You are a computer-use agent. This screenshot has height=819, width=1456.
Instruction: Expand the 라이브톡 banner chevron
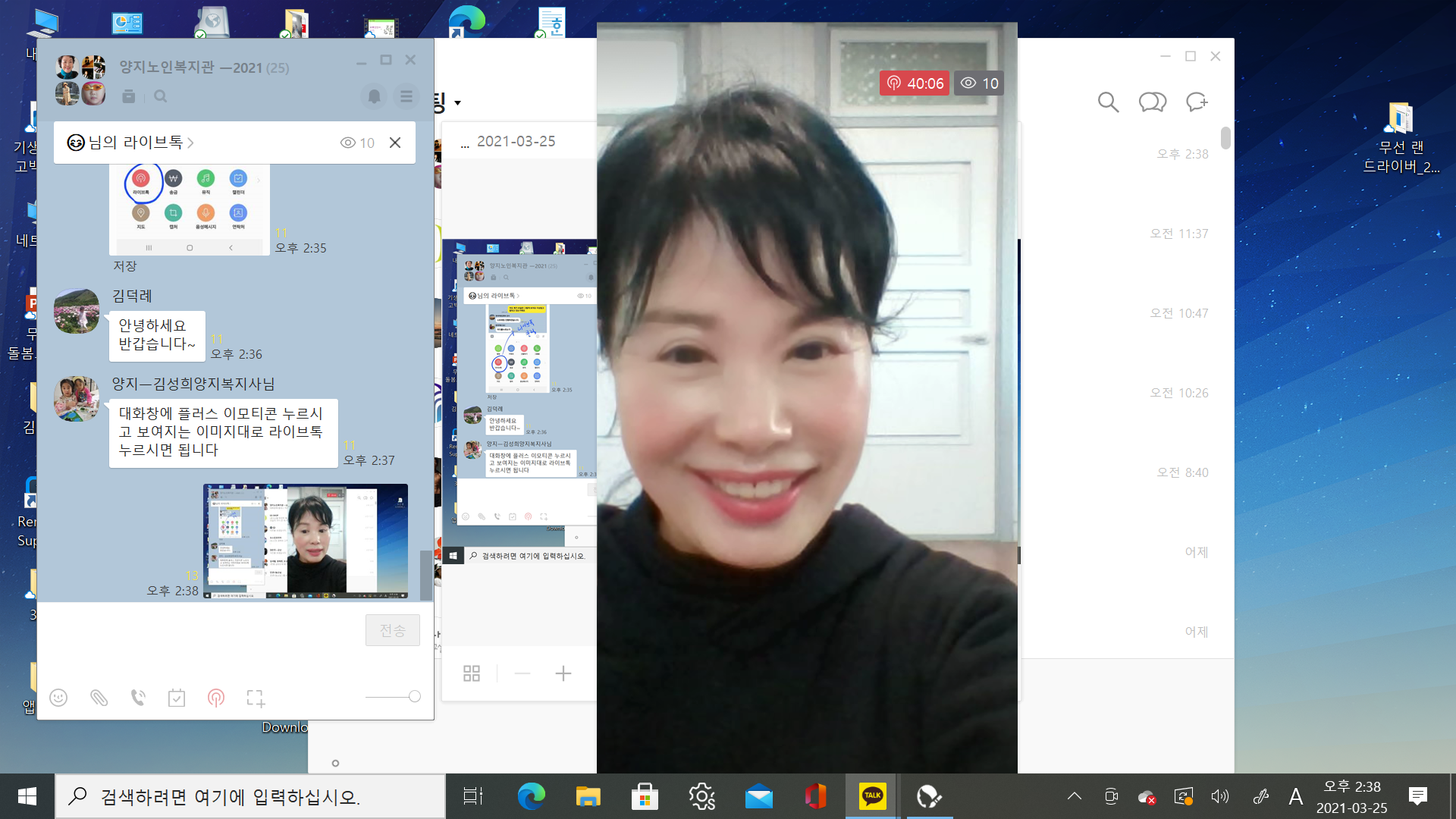pyautogui.click(x=191, y=143)
